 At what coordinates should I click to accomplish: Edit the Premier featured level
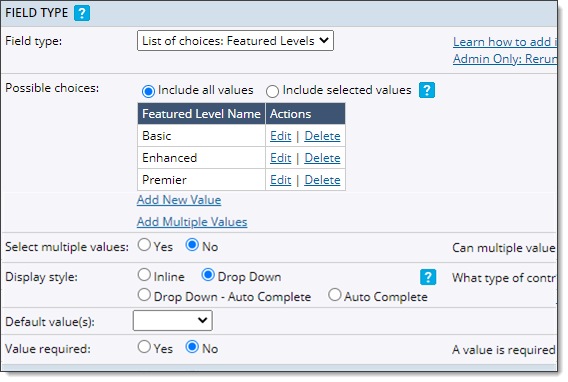[281, 180]
